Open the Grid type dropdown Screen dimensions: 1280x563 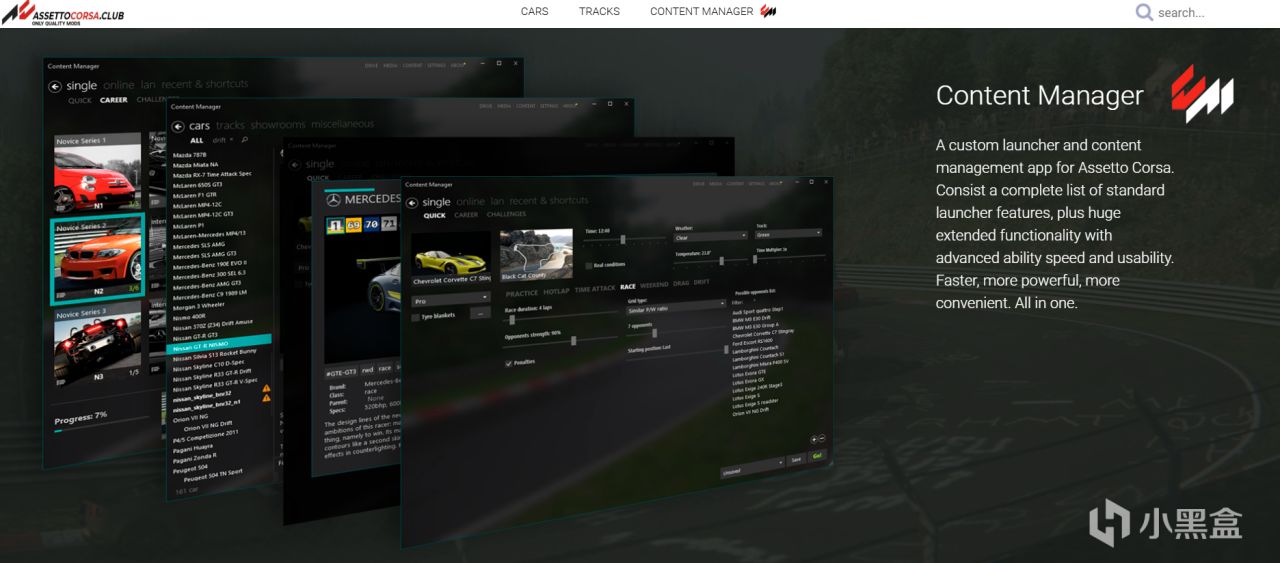point(676,308)
